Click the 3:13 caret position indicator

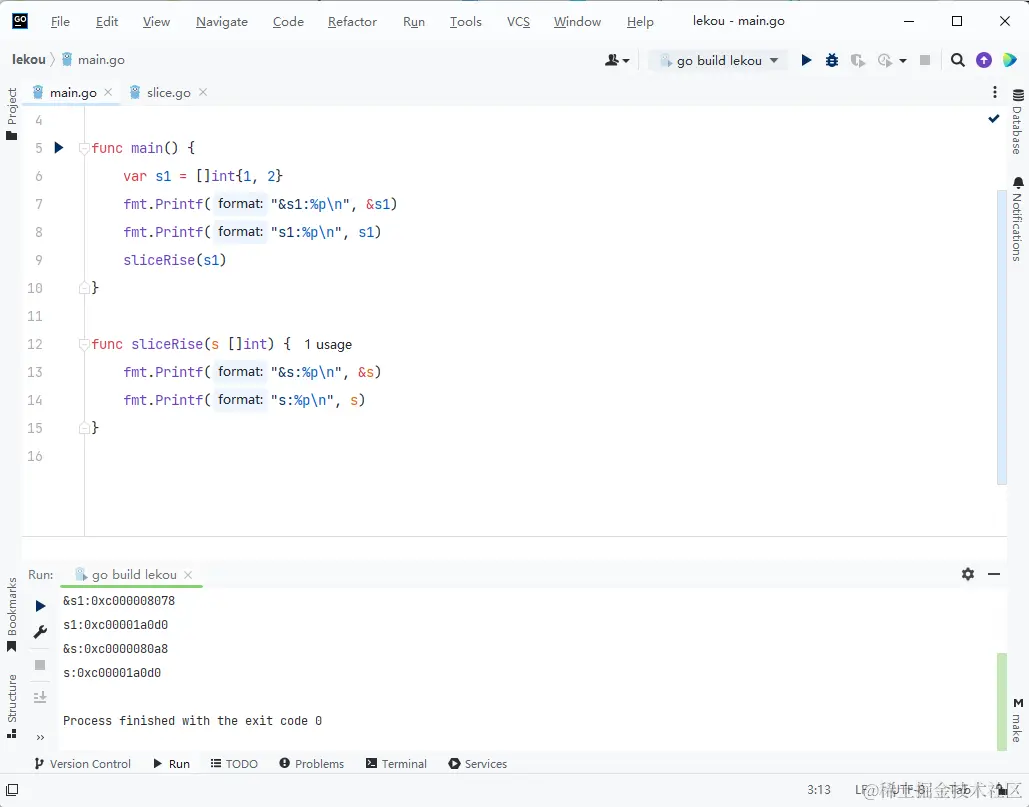pyautogui.click(x=819, y=790)
